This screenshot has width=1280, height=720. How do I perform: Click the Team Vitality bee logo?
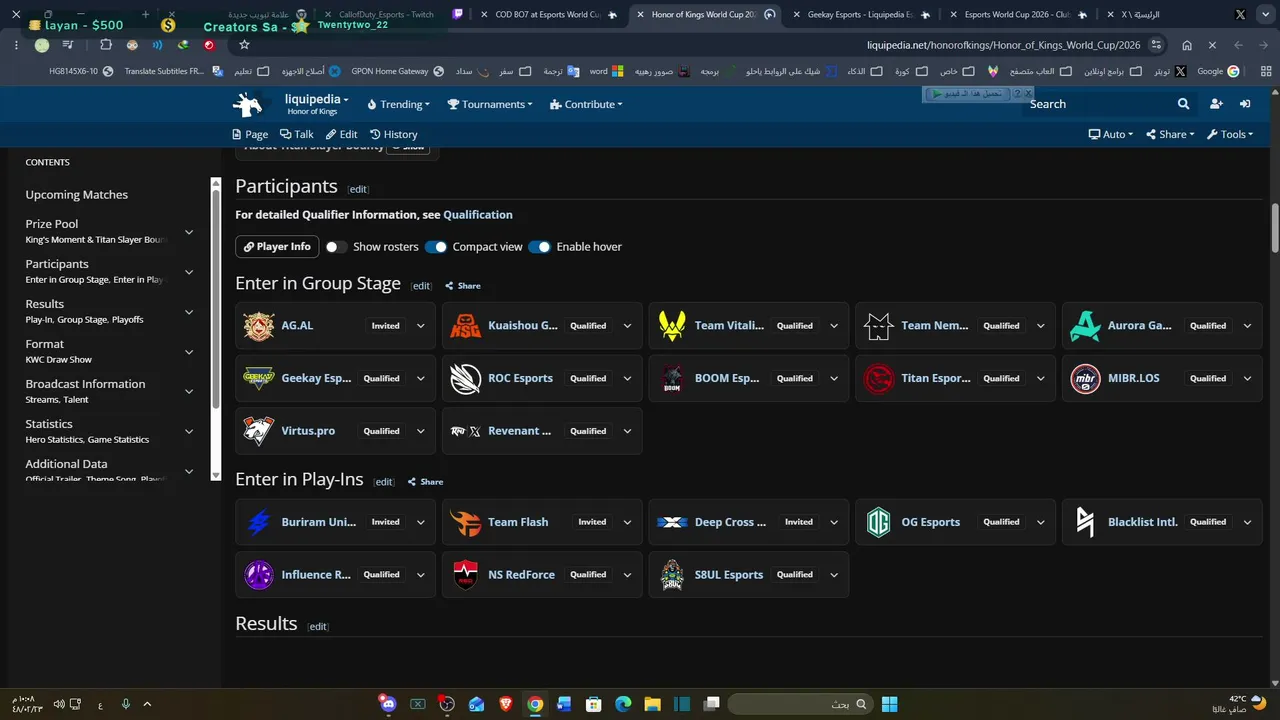click(672, 326)
